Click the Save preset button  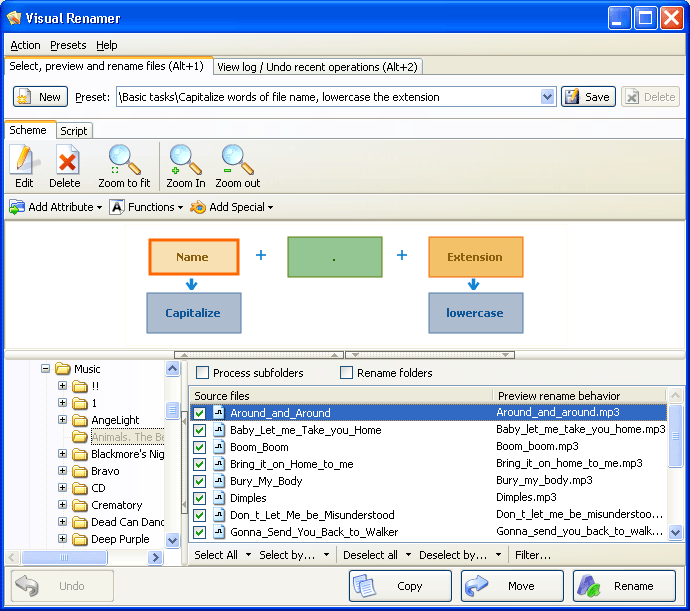pyautogui.click(x=587, y=97)
